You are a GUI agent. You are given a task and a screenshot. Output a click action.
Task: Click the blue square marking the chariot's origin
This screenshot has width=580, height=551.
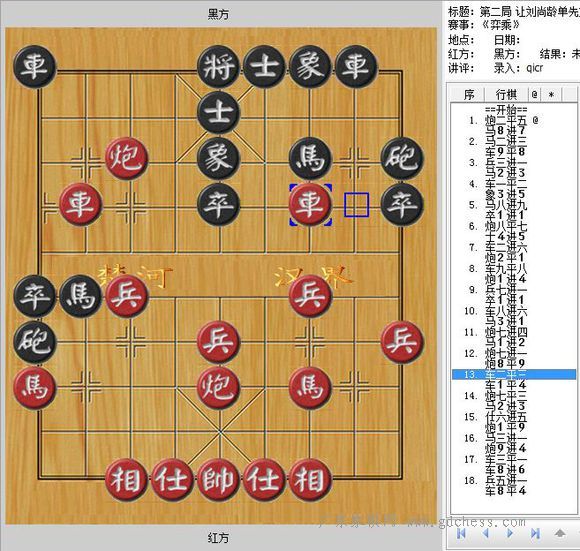click(356, 204)
